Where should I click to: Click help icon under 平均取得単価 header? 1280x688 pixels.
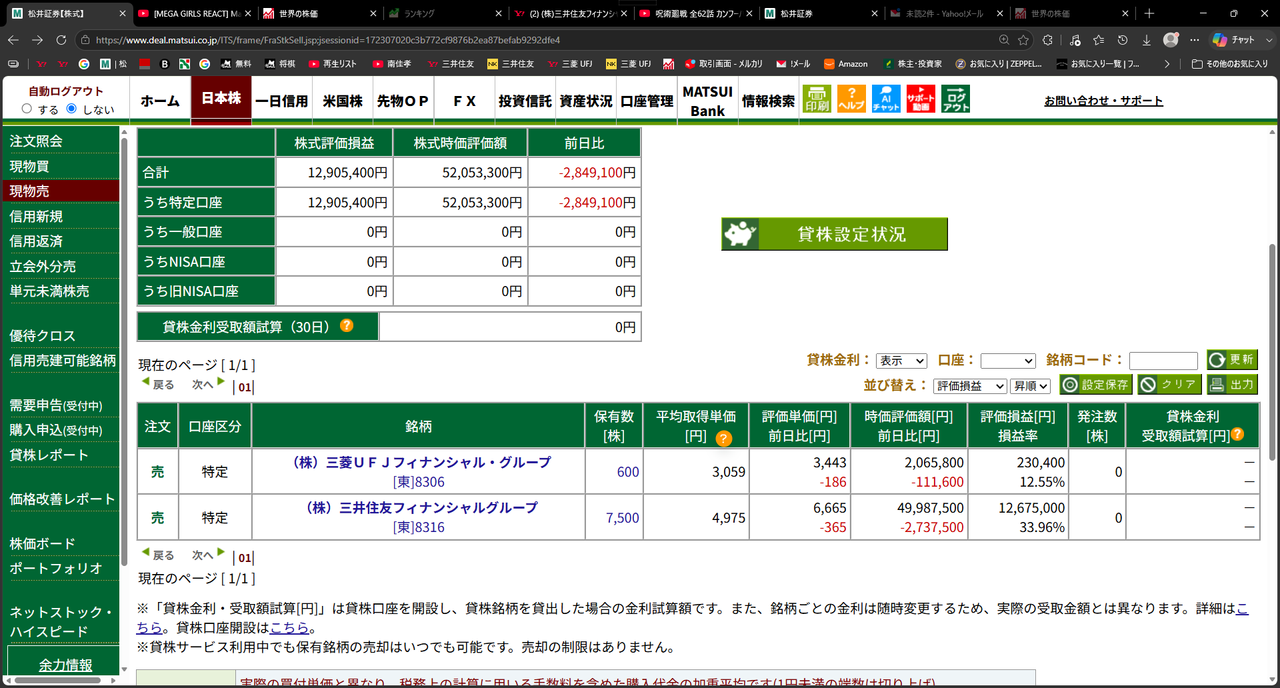724,438
